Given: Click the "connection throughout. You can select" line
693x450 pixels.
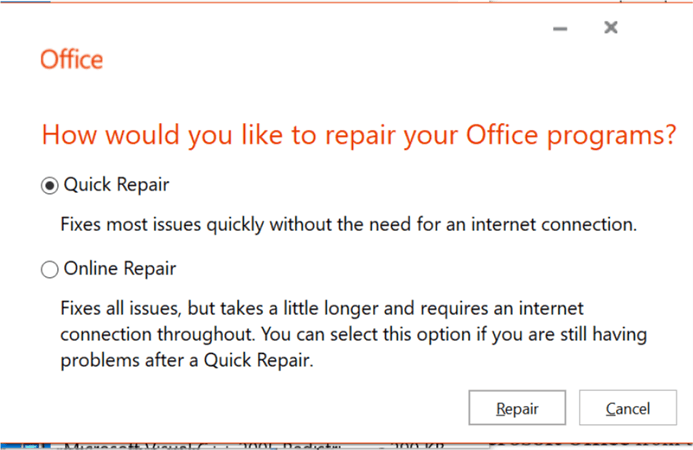Looking at the screenshot, I should click(354, 334).
